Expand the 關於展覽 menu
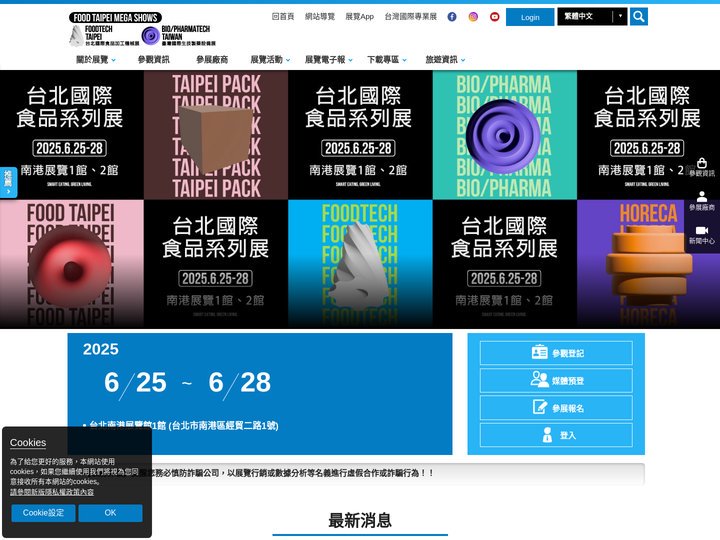Image resolution: width=720 pixels, height=540 pixels. click(96, 60)
